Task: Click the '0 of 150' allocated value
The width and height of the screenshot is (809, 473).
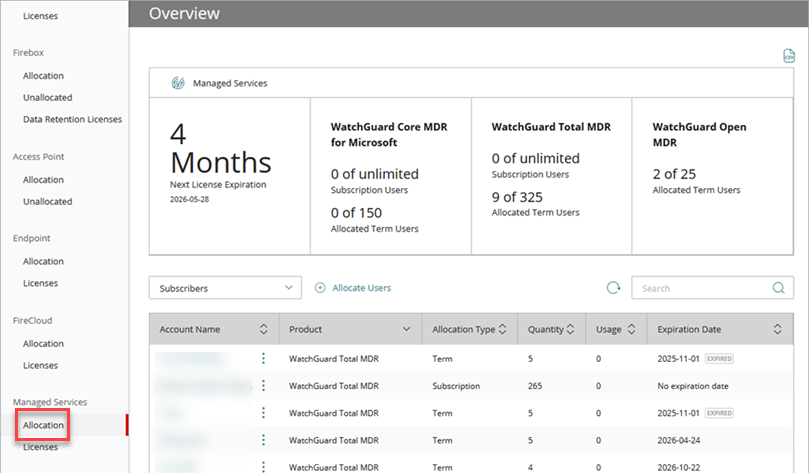Action: pos(356,213)
